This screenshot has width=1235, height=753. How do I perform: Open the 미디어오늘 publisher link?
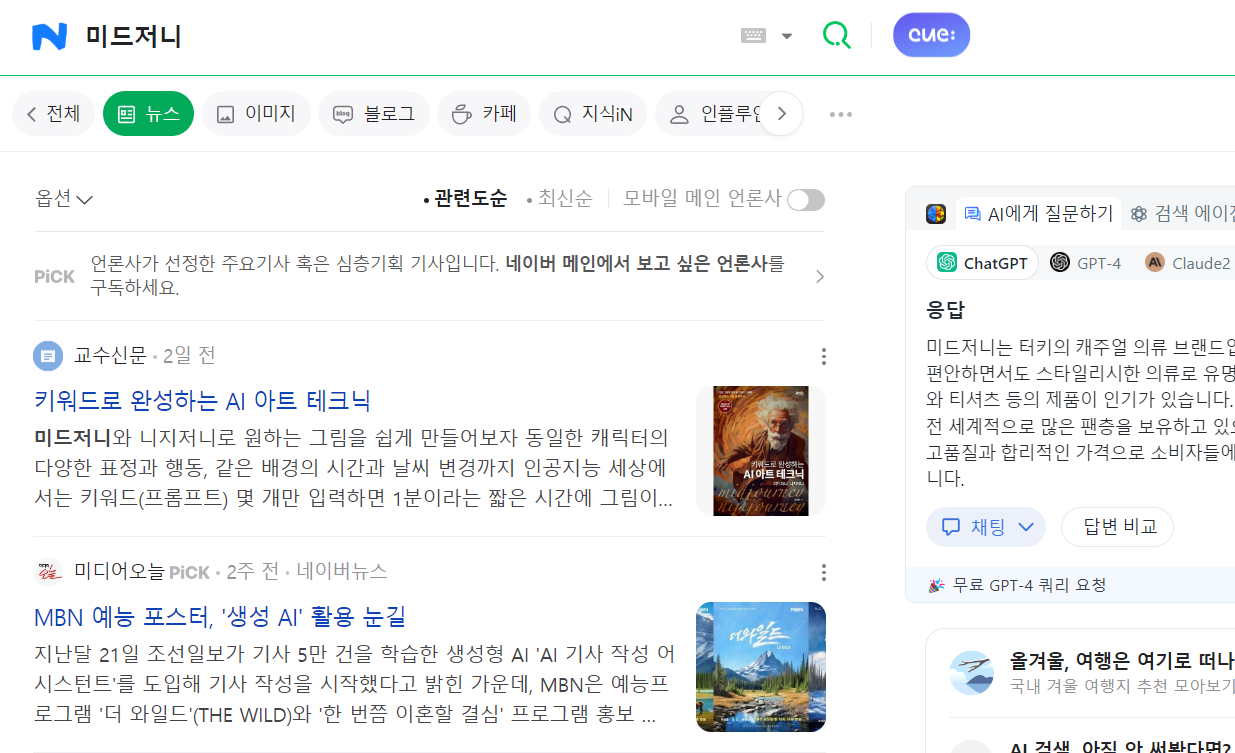119,571
